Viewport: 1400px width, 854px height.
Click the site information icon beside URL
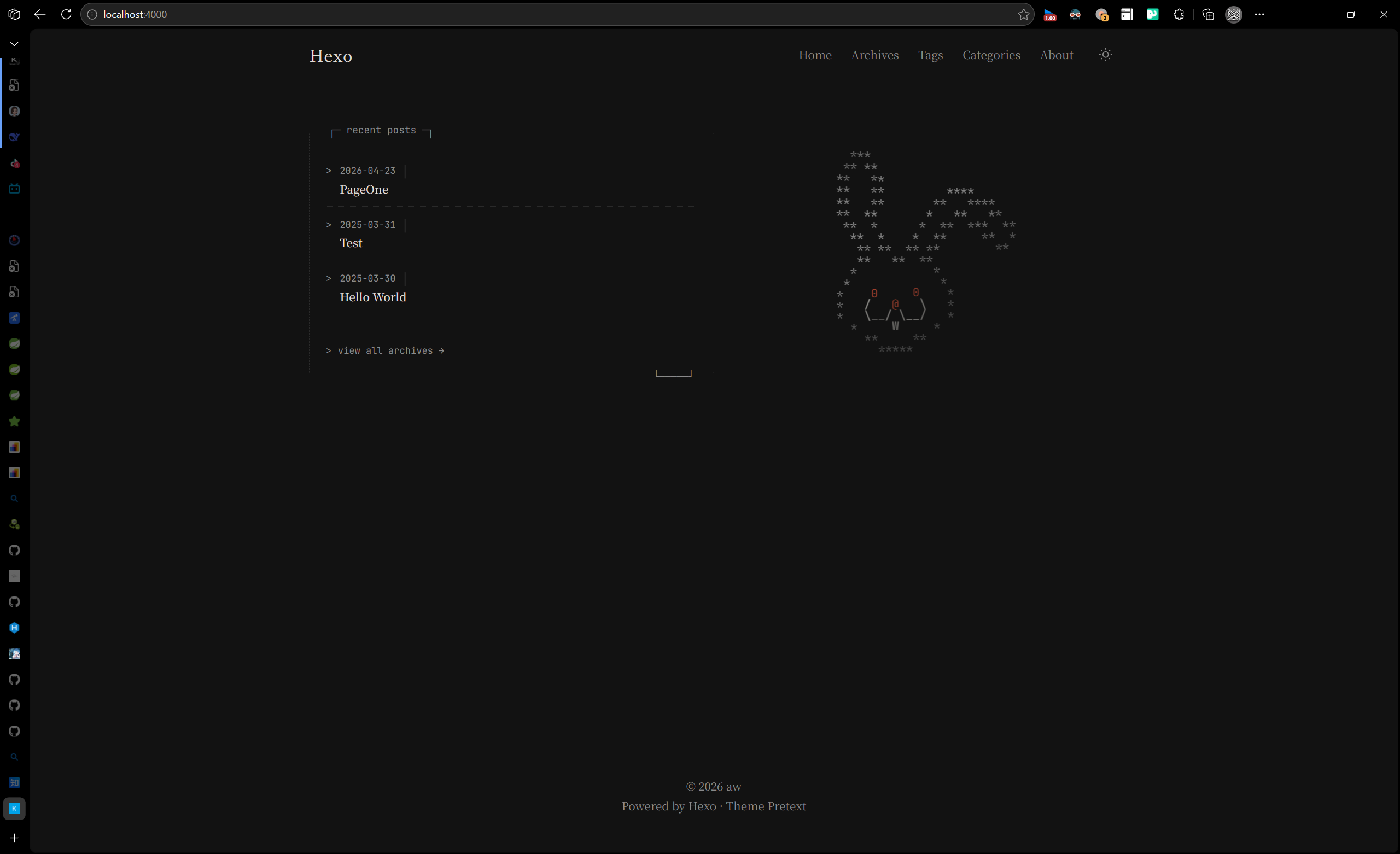92,14
